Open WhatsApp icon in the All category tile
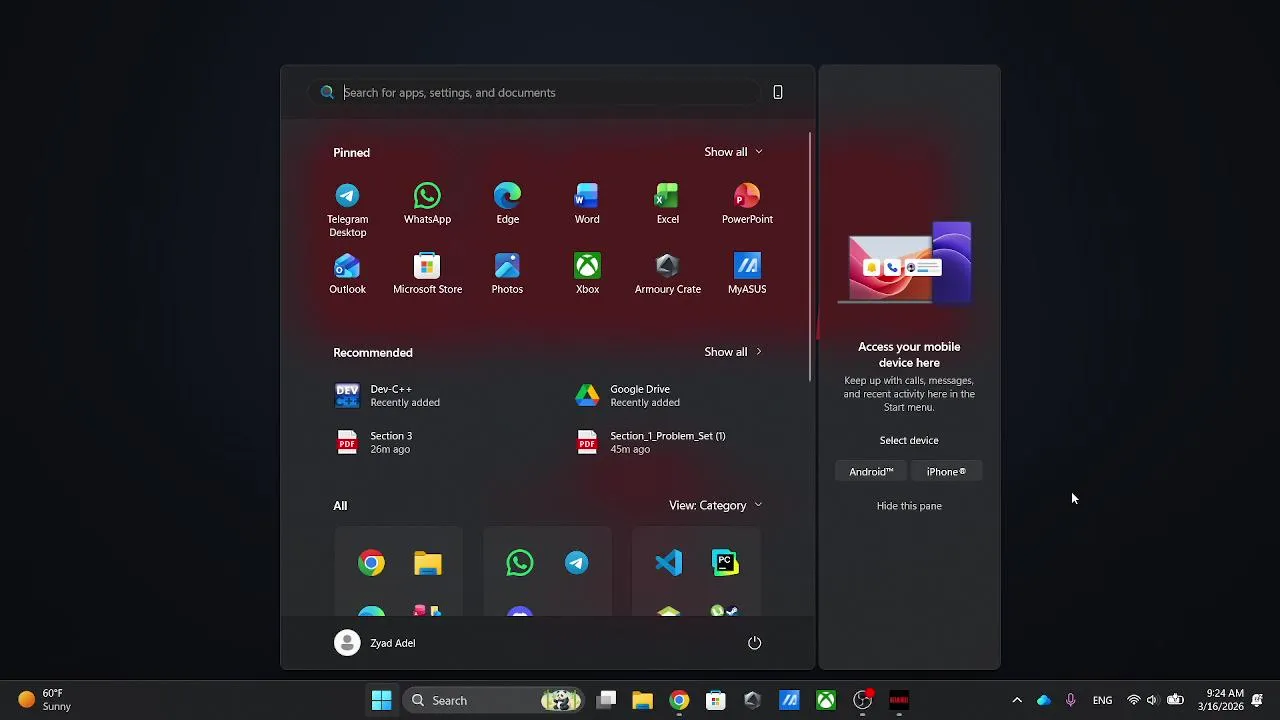Image resolution: width=1280 pixels, height=720 pixels. (520, 563)
